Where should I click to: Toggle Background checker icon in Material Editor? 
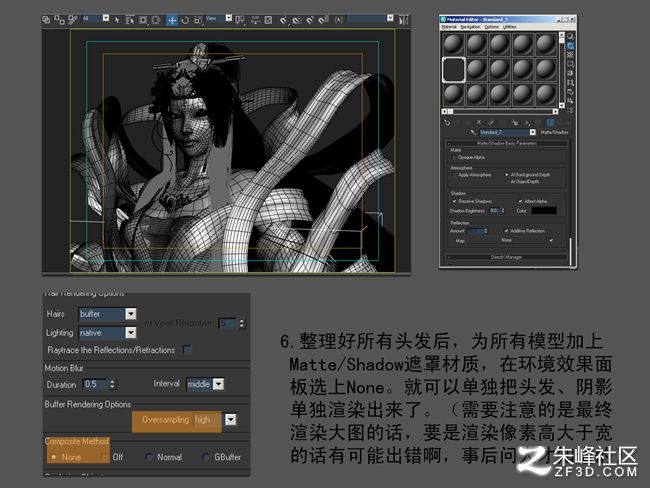click(570, 55)
